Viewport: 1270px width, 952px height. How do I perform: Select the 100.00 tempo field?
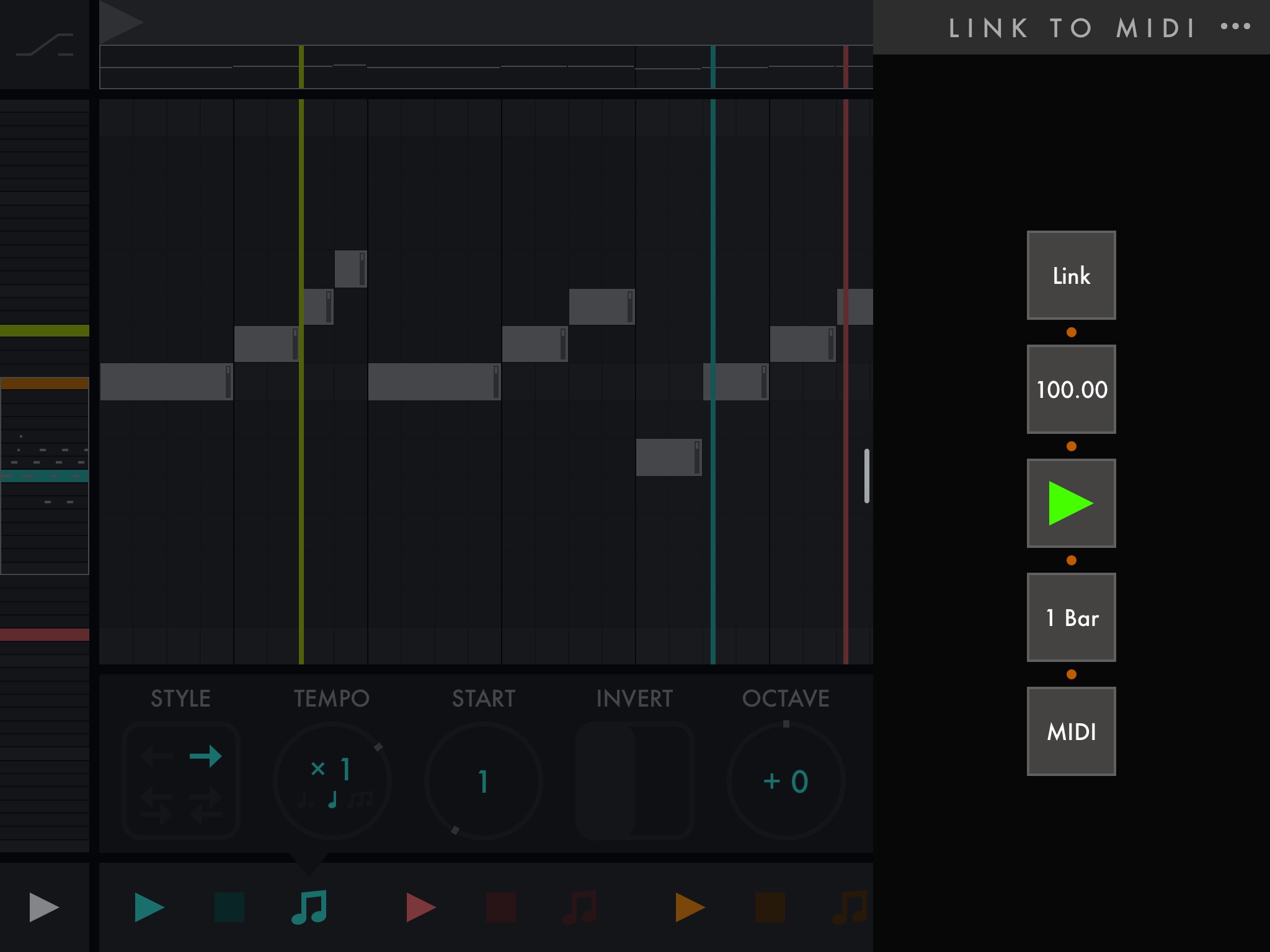point(1071,389)
